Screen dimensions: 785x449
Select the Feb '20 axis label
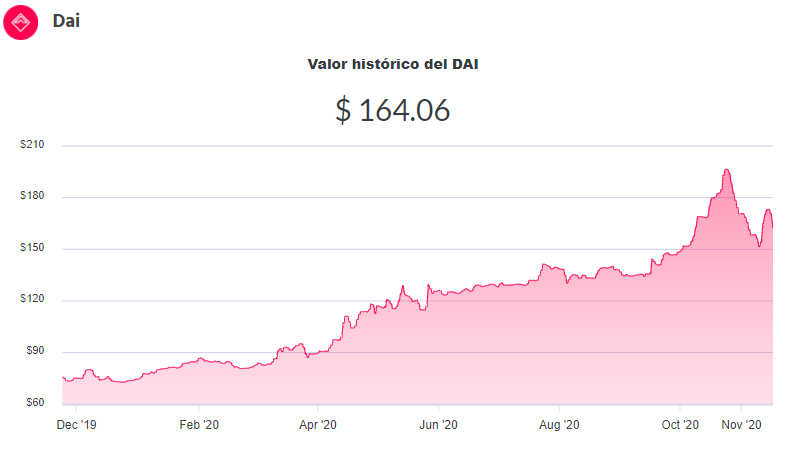click(x=199, y=425)
